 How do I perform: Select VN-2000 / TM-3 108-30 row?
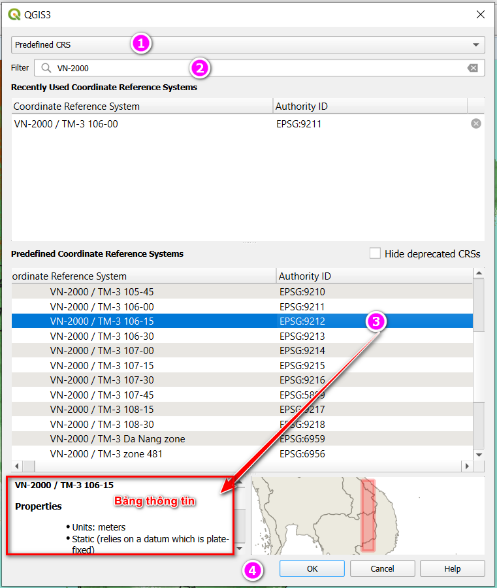(242, 424)
